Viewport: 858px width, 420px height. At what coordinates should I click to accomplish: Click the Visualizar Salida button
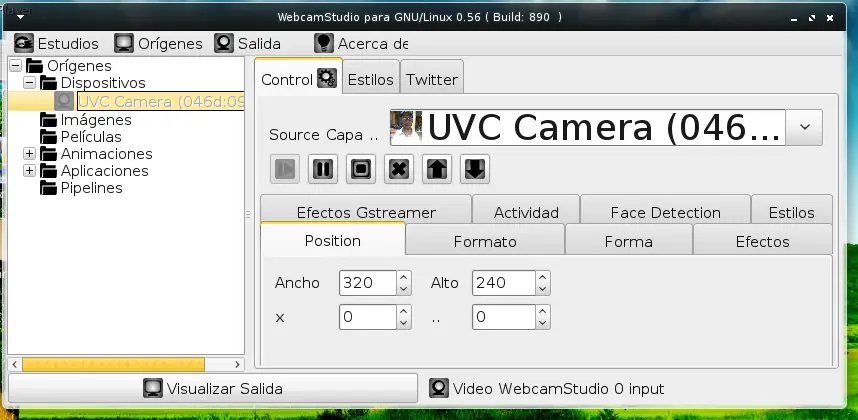click(x=213, y=388)
